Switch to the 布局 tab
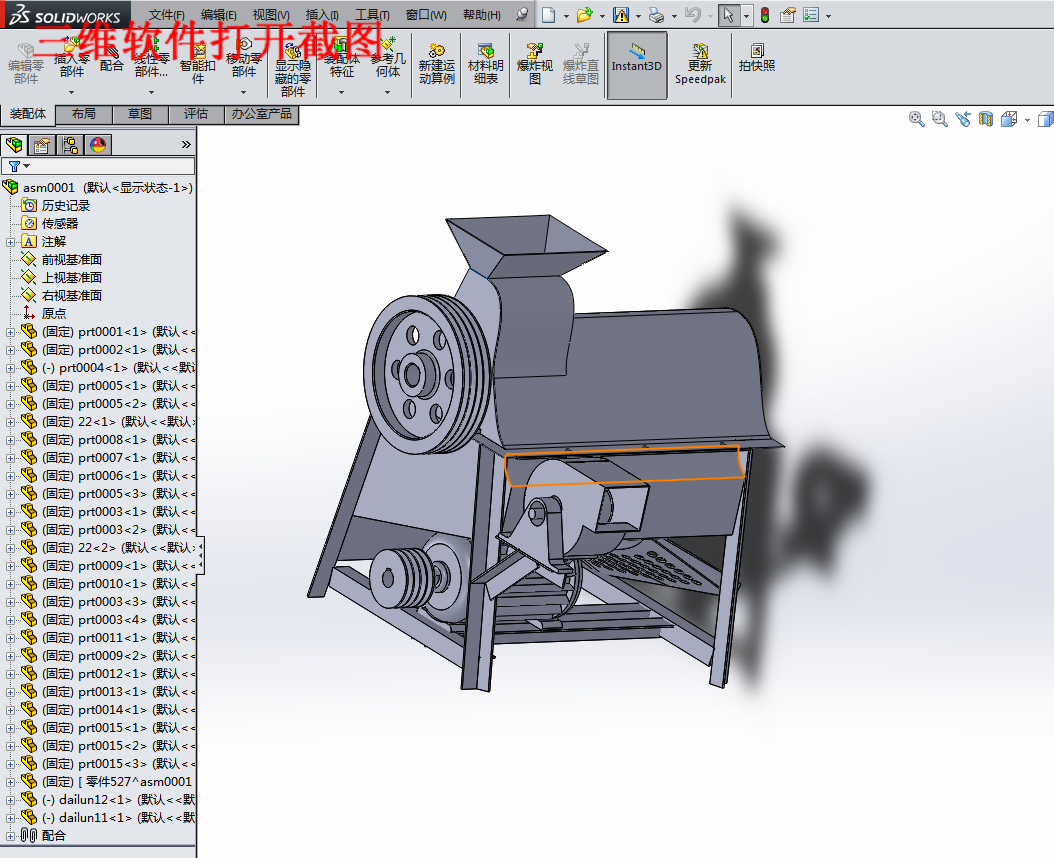Viewport: 1054px width, 858px height. pos(84,114)
